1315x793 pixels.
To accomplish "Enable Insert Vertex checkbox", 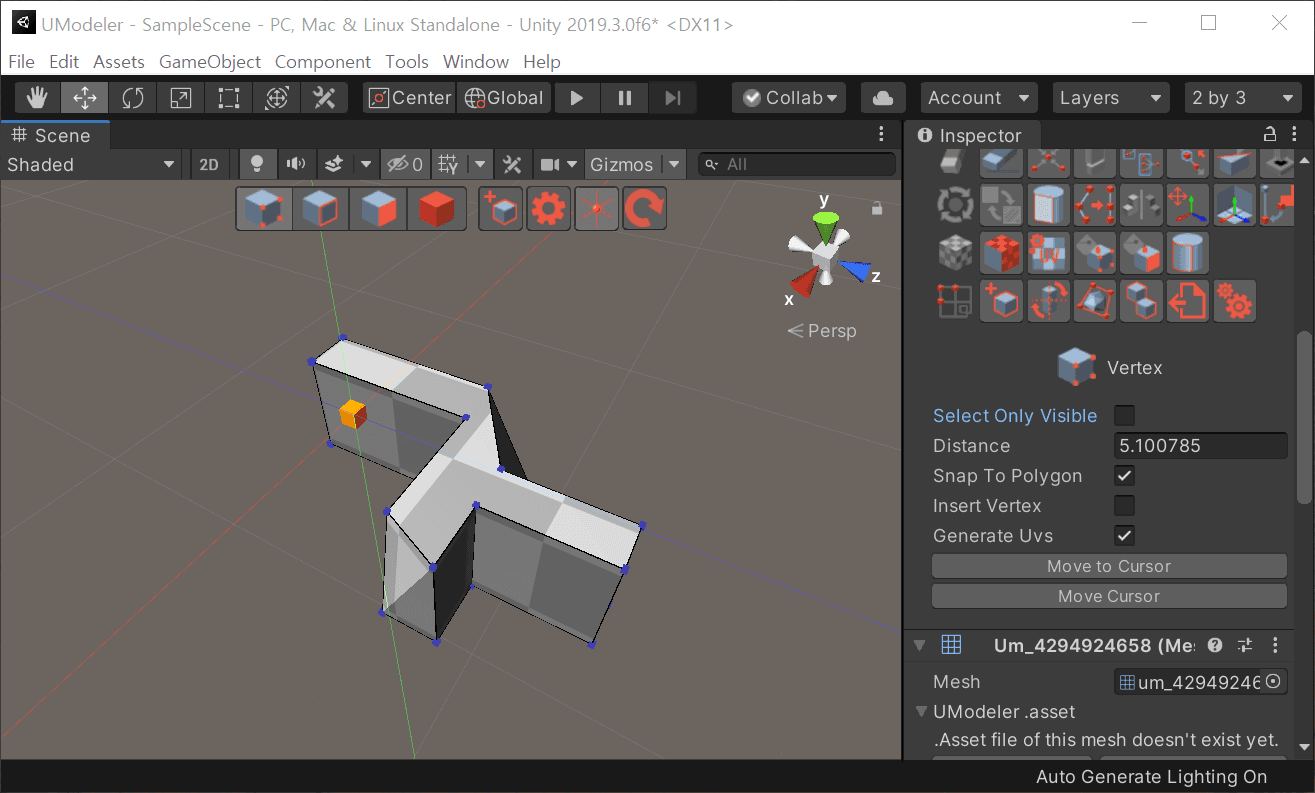I will tap(1124, 505).
